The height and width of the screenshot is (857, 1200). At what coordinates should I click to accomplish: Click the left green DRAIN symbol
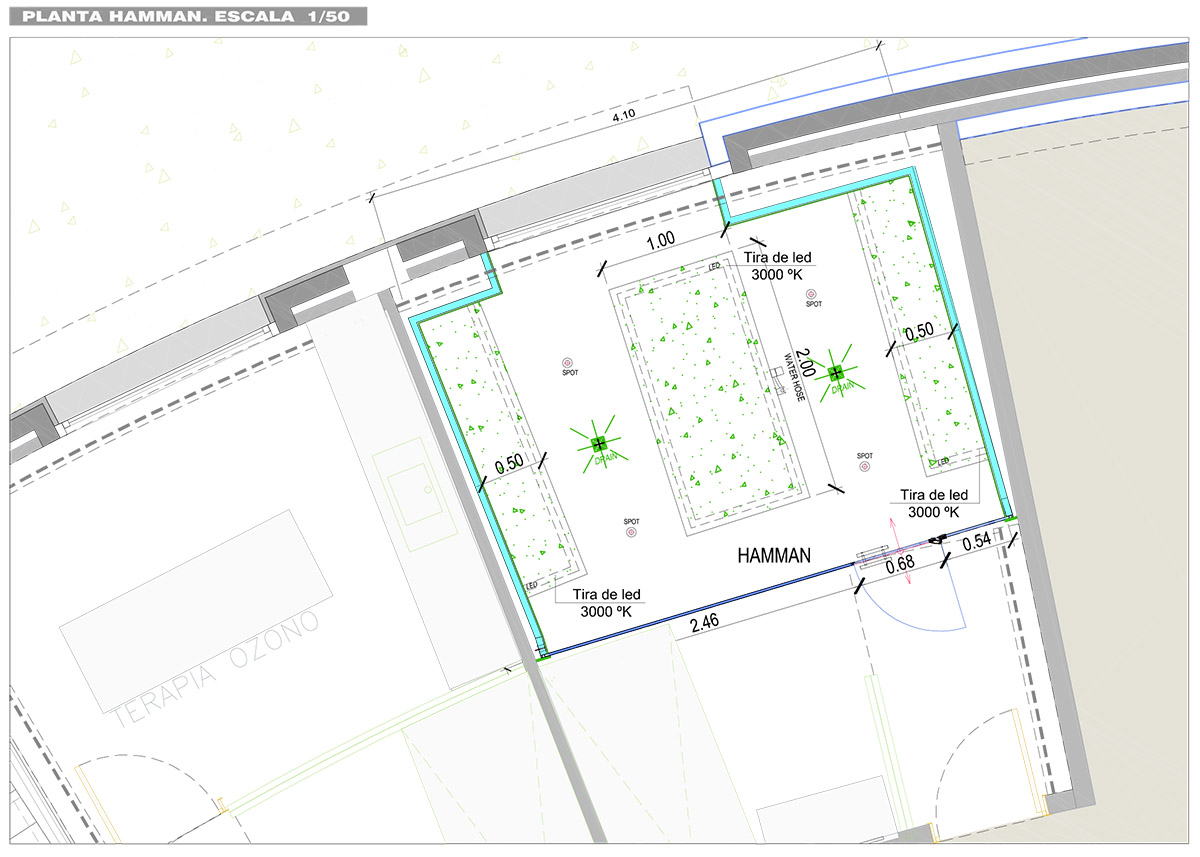tap(599, 444)
